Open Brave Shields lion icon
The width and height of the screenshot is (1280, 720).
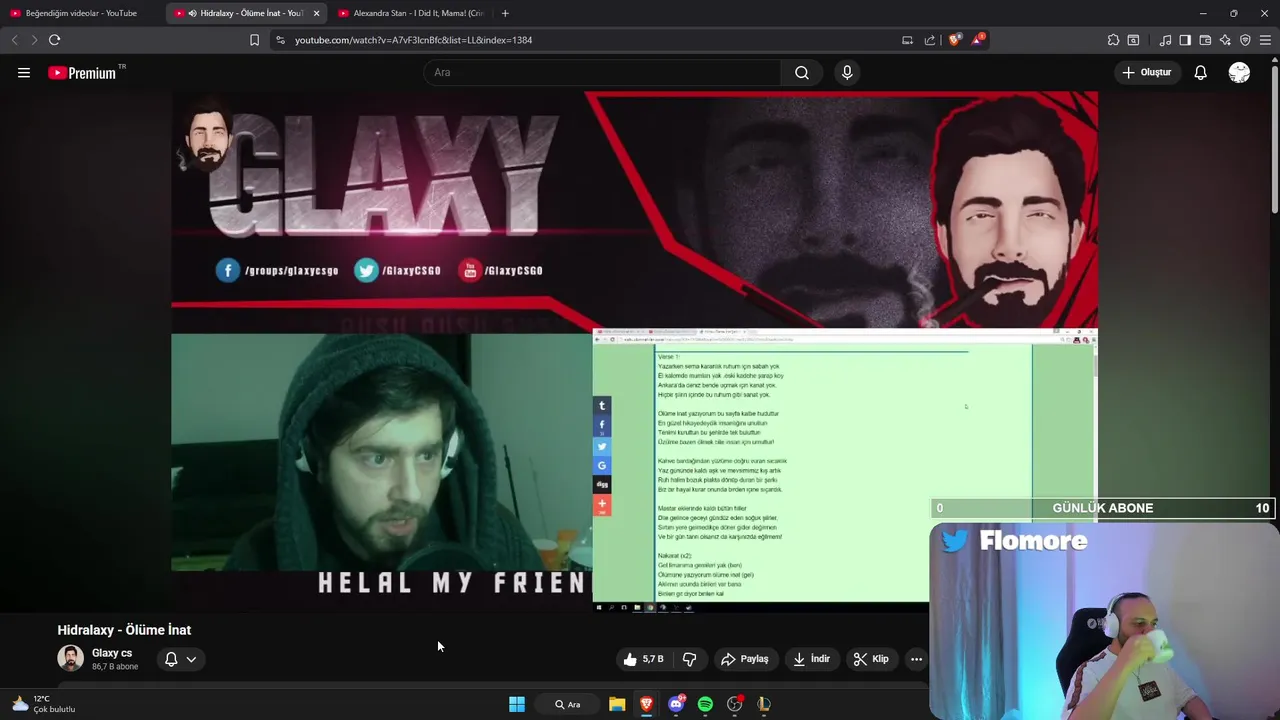coord(955,40)
